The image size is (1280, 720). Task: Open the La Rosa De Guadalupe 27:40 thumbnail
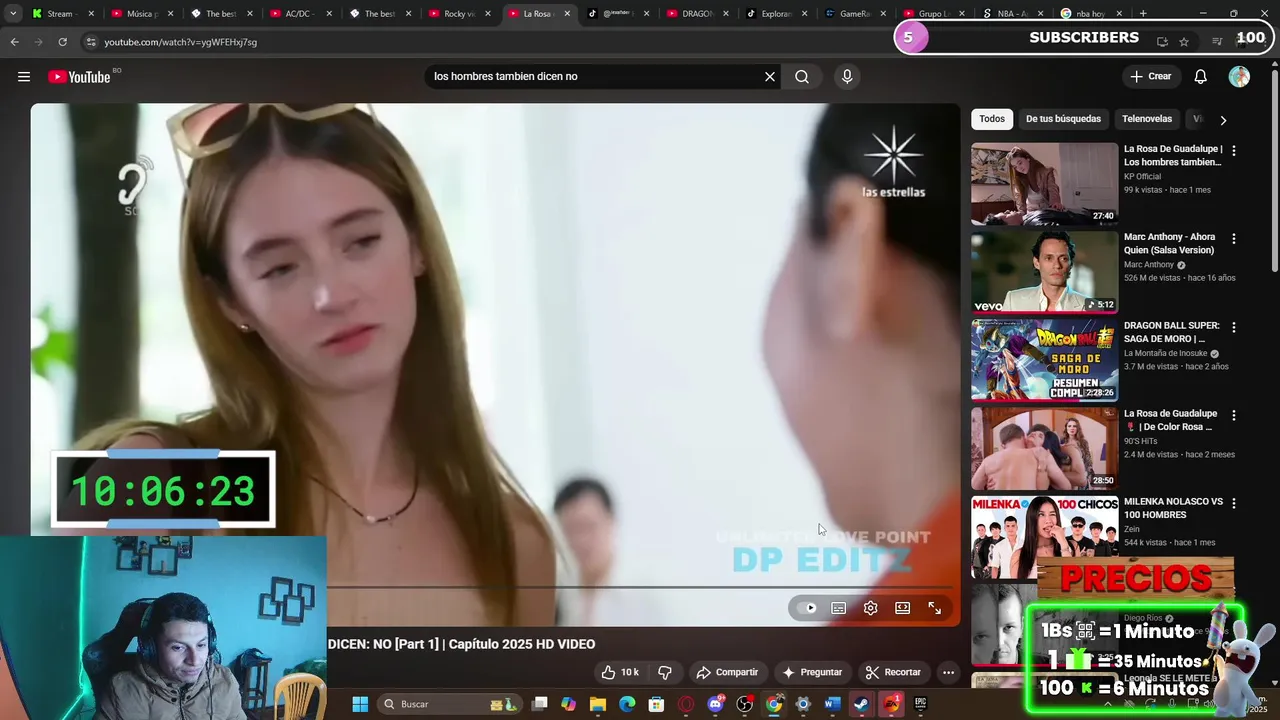click(1044, 184)
